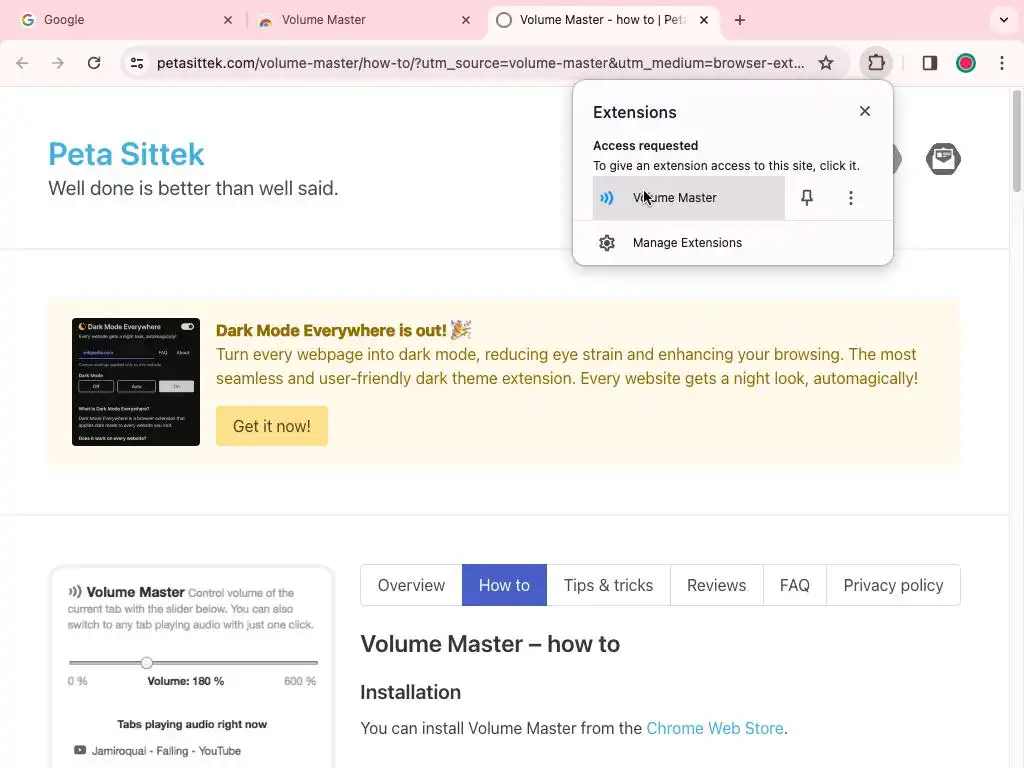This screenshot has width=1024, height=768.
Task: Click Volume Master extension entry
Action: point(688,198)
